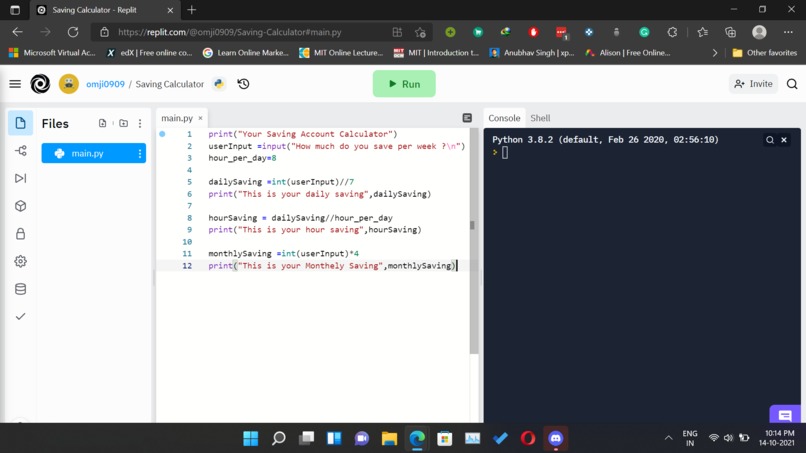806x453 pixels.
Task: Refresh the browser page
Action: pos(73,32)
